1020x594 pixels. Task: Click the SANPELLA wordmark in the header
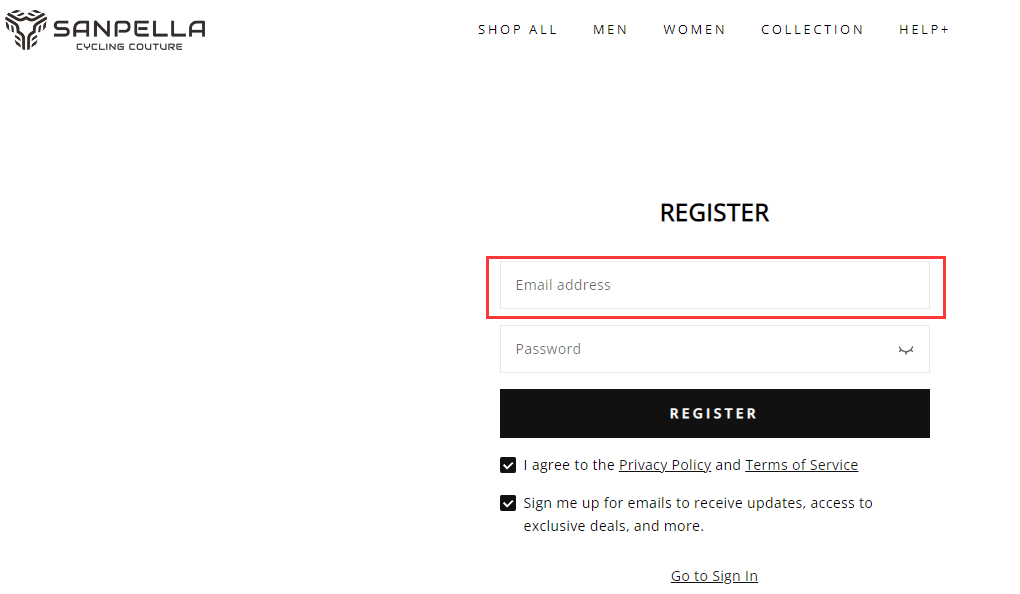130,27
